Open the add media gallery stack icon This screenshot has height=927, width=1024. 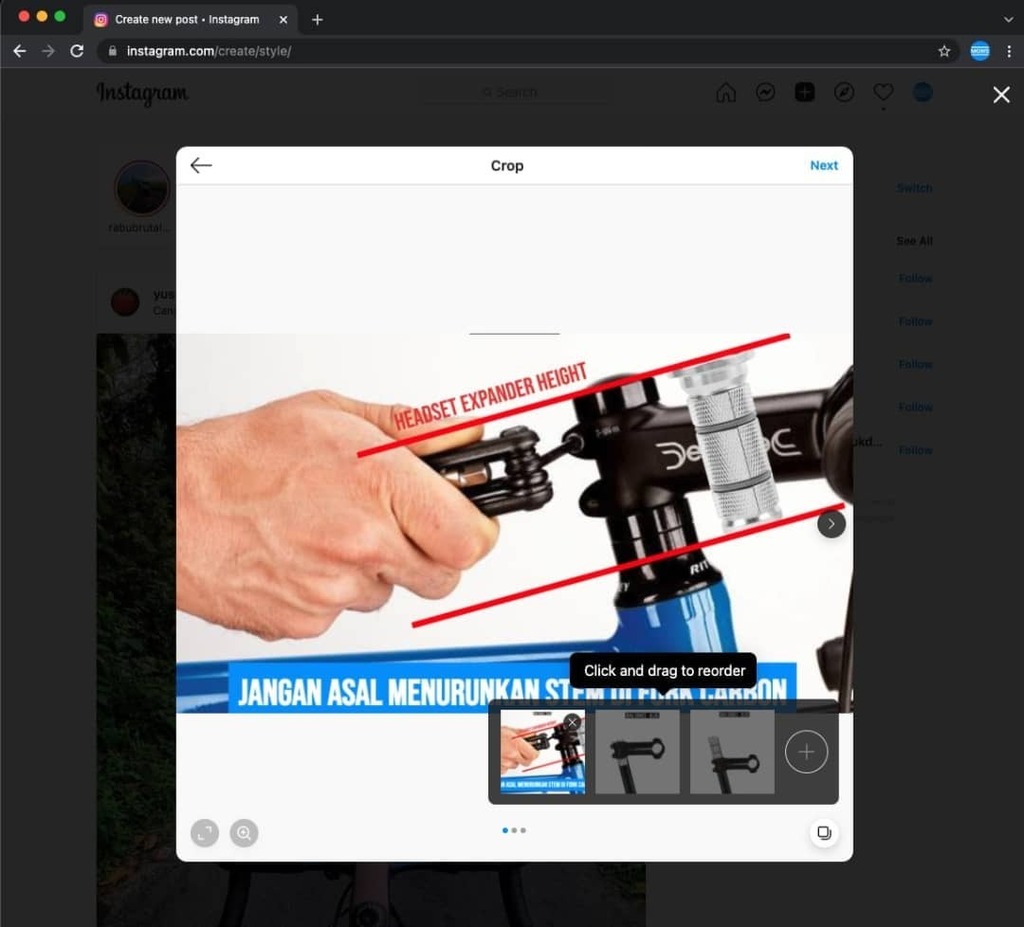click(x=824, y=833)
